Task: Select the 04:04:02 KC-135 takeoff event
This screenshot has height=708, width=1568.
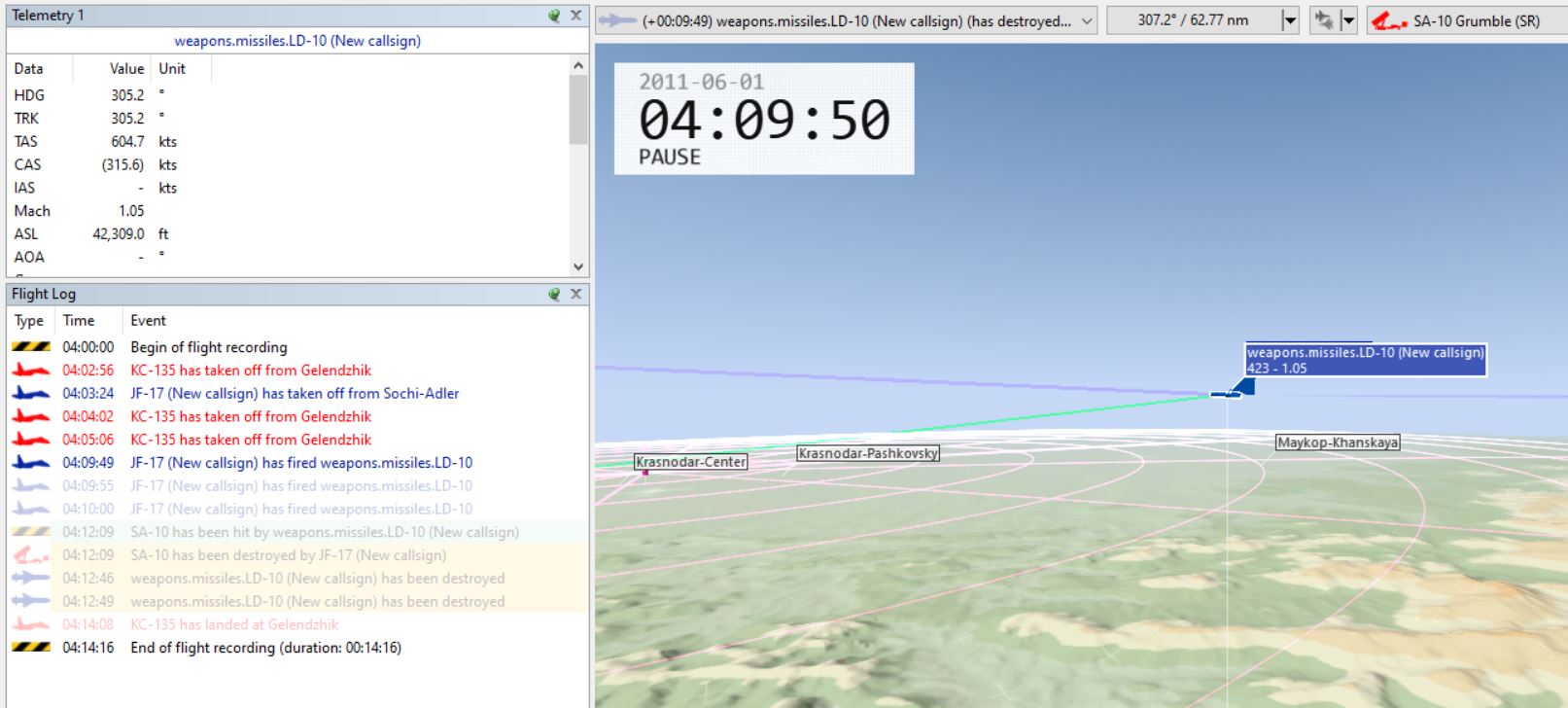Action: point(297,416)
